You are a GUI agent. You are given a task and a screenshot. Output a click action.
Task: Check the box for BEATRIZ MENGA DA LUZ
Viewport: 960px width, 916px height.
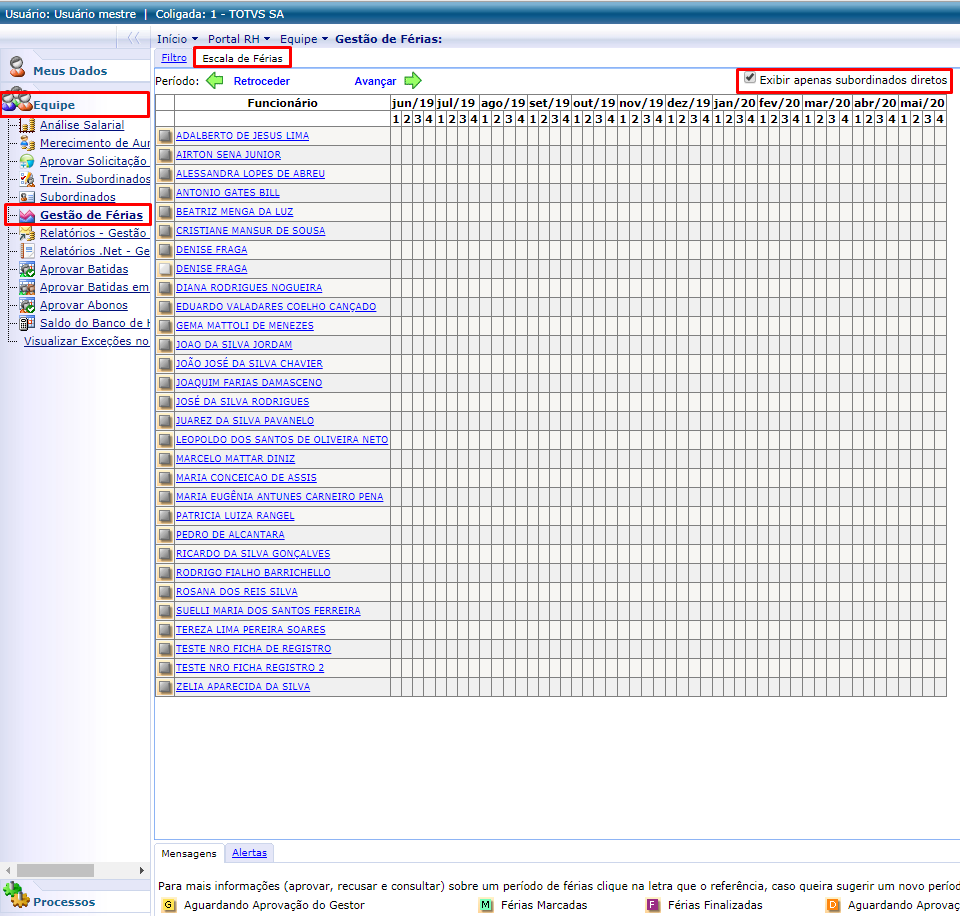pos(165,212)
